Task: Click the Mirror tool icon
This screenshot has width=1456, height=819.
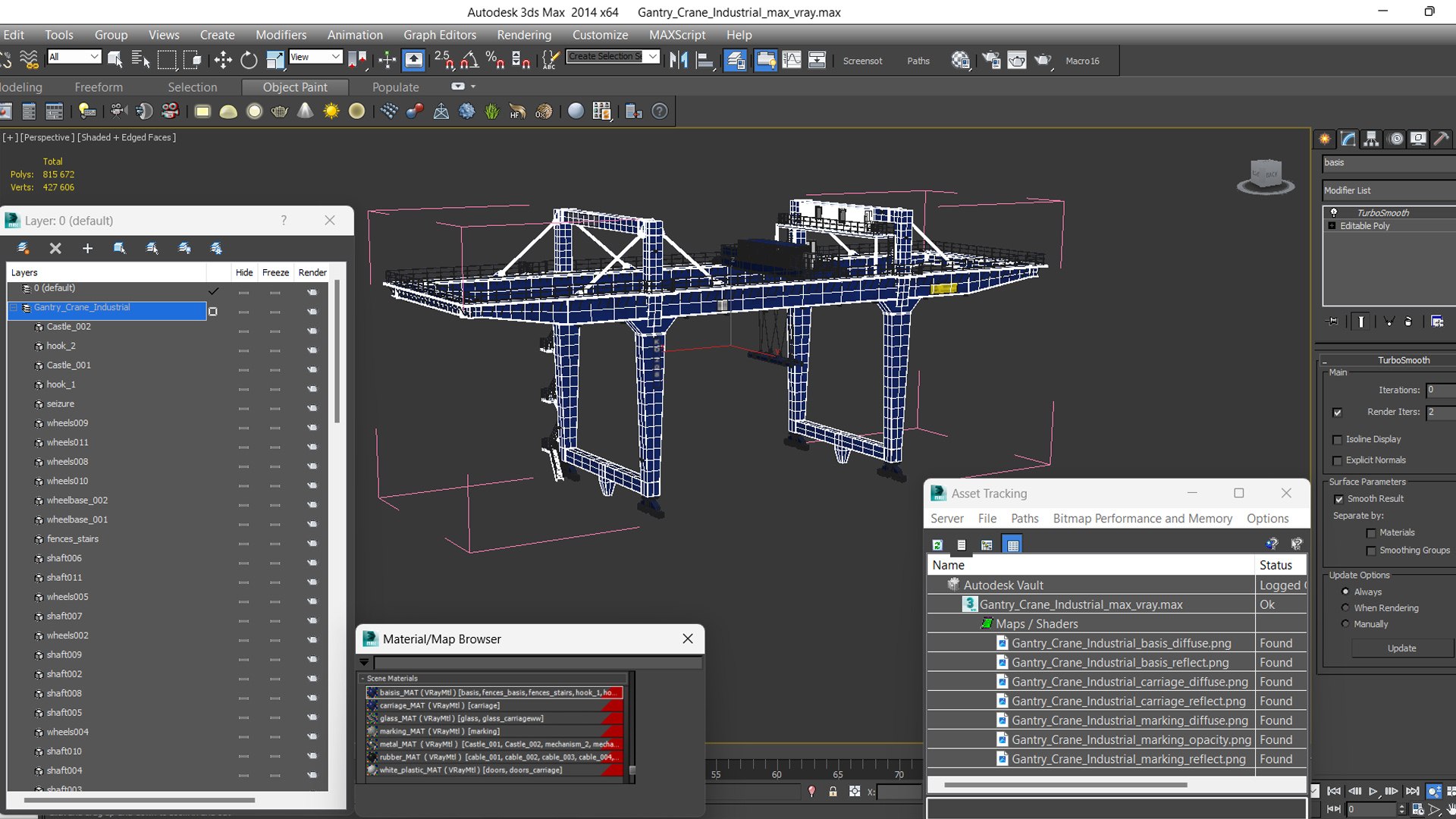Action: tap(679, 60)
